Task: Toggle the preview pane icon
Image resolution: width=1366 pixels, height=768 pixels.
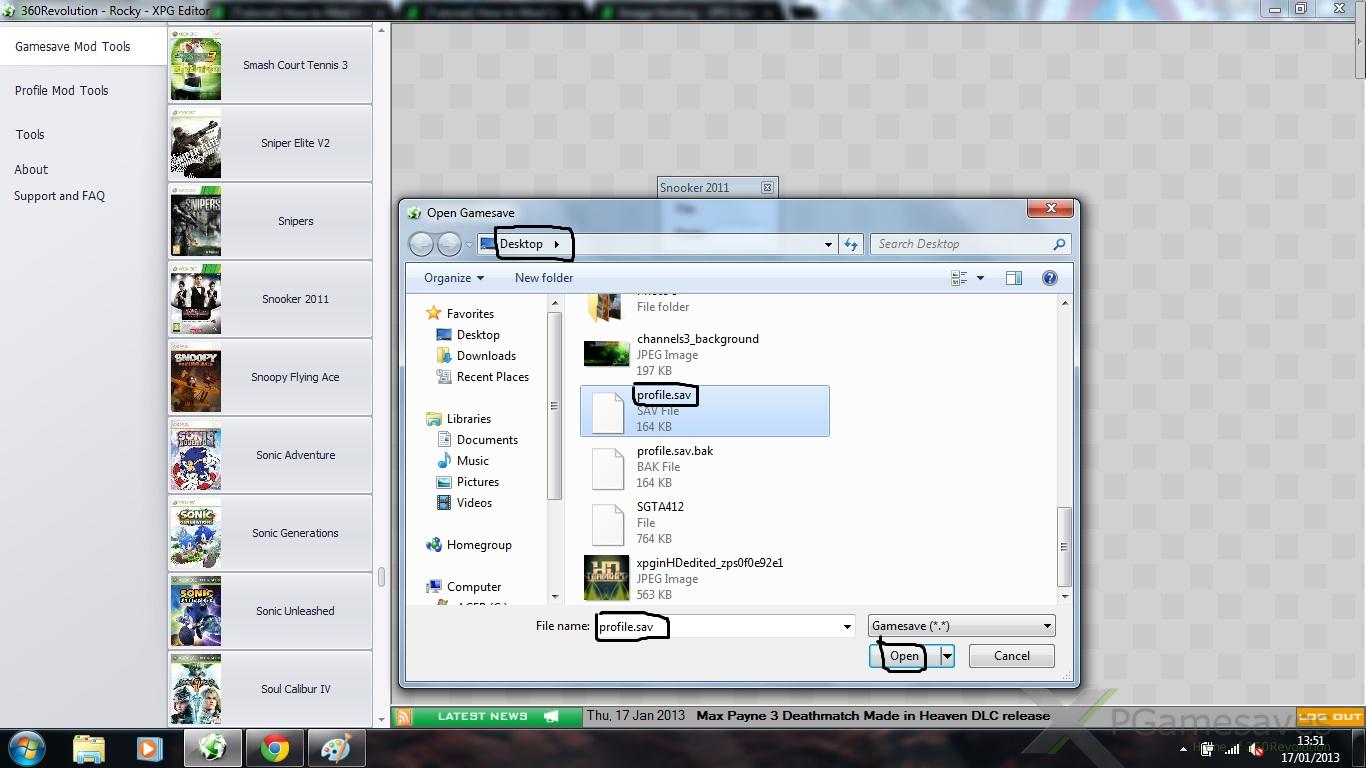Action: click(x=1013, y=278)
